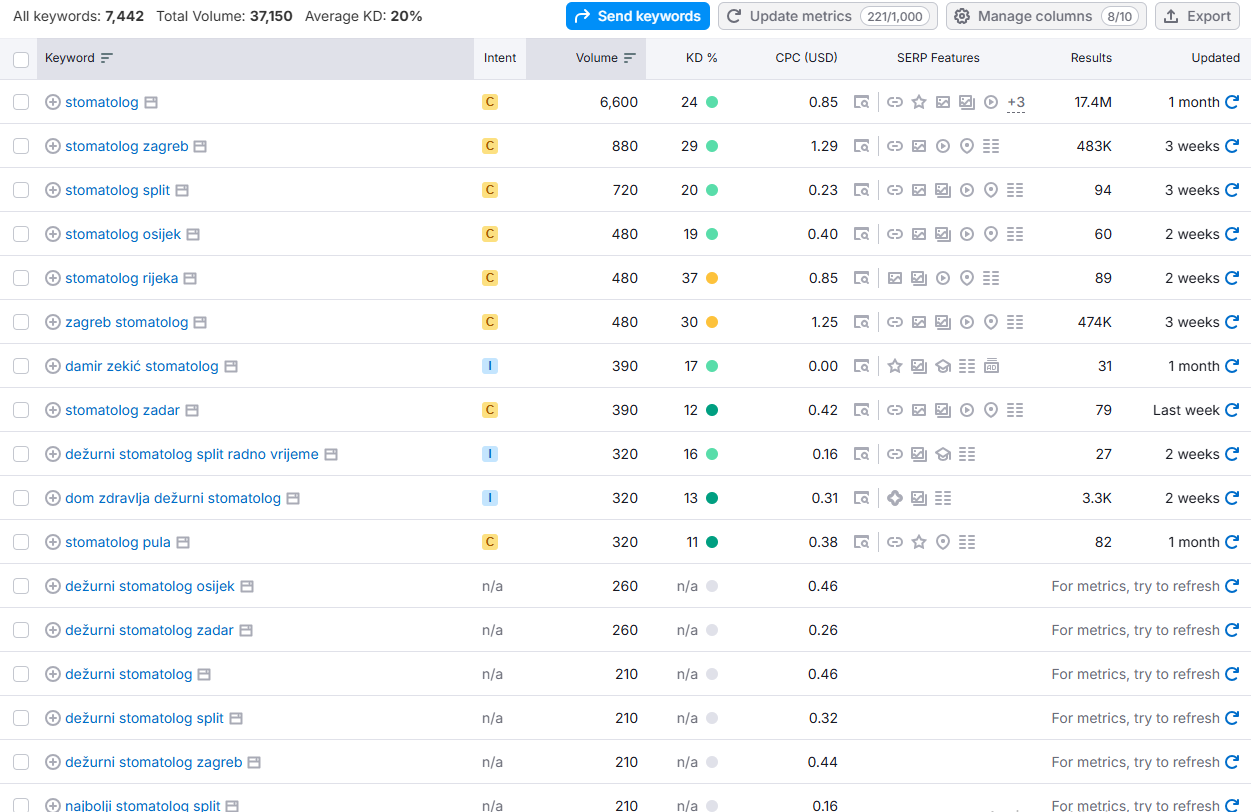This screenshot has height=812, width=1251.
Task: Tick the select-all checkbox in header
Action: tap(21, 59)
